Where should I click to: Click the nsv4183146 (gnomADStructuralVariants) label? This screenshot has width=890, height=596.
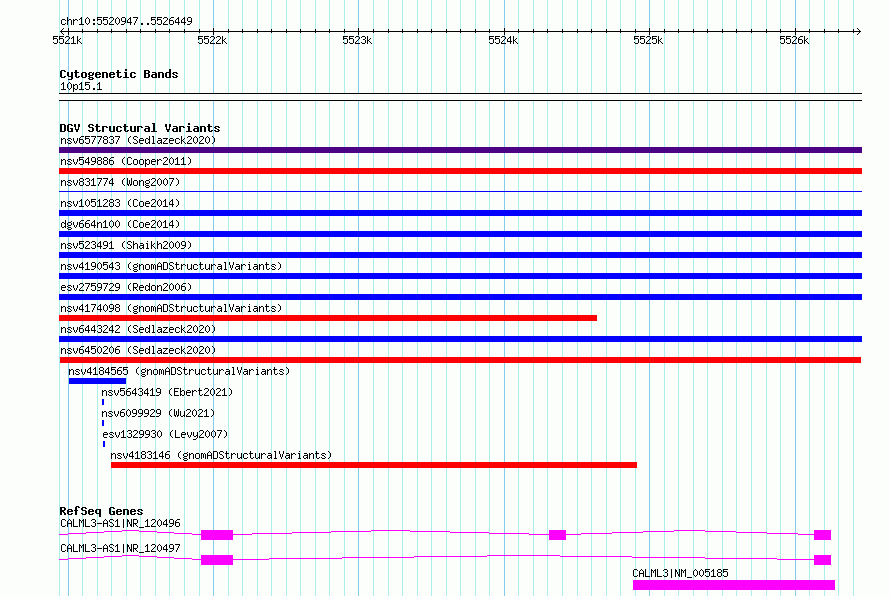click(221, 455)
